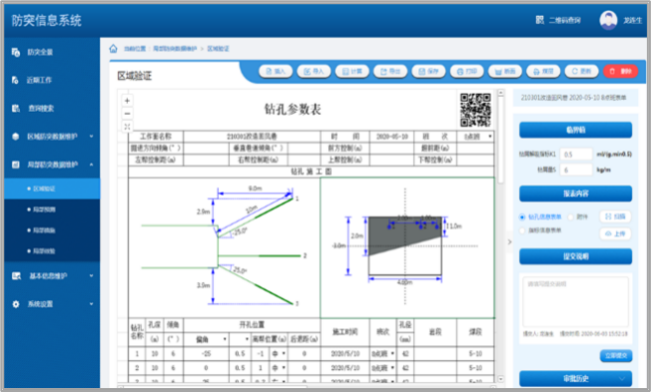Click the 上传 upload button
Image resolution: width=651 pixels, height=392 pixels.
(x=615, y=234)
